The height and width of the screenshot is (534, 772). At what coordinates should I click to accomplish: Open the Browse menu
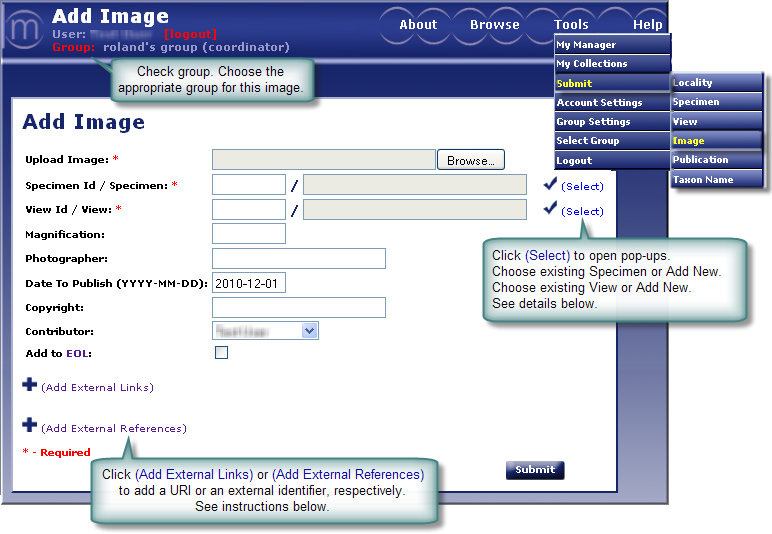[494, 25]
